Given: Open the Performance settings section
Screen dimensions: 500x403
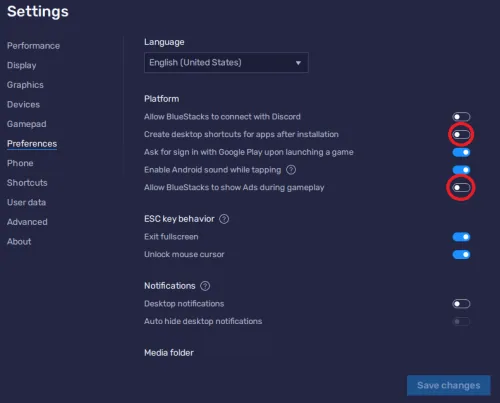Looking at the screenshot, I should coord(33,46).
